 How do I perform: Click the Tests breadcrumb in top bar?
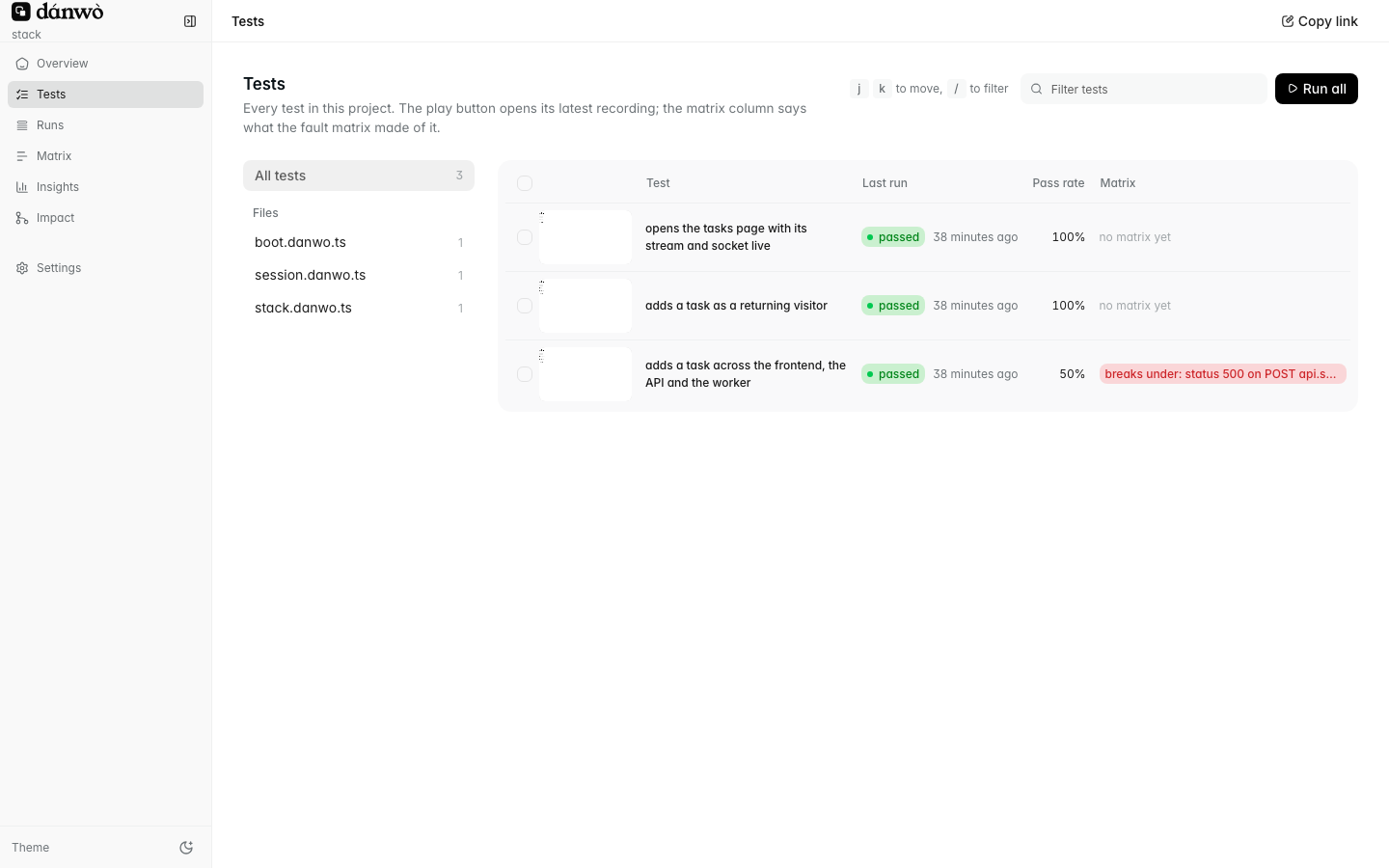(x=248, y=21)
